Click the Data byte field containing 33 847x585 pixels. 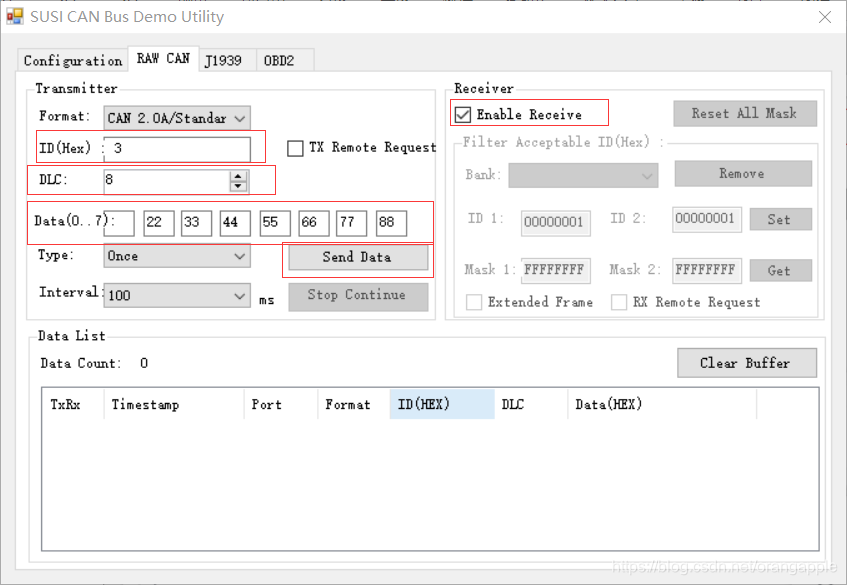pyautogui.click(x=196, y=223)
